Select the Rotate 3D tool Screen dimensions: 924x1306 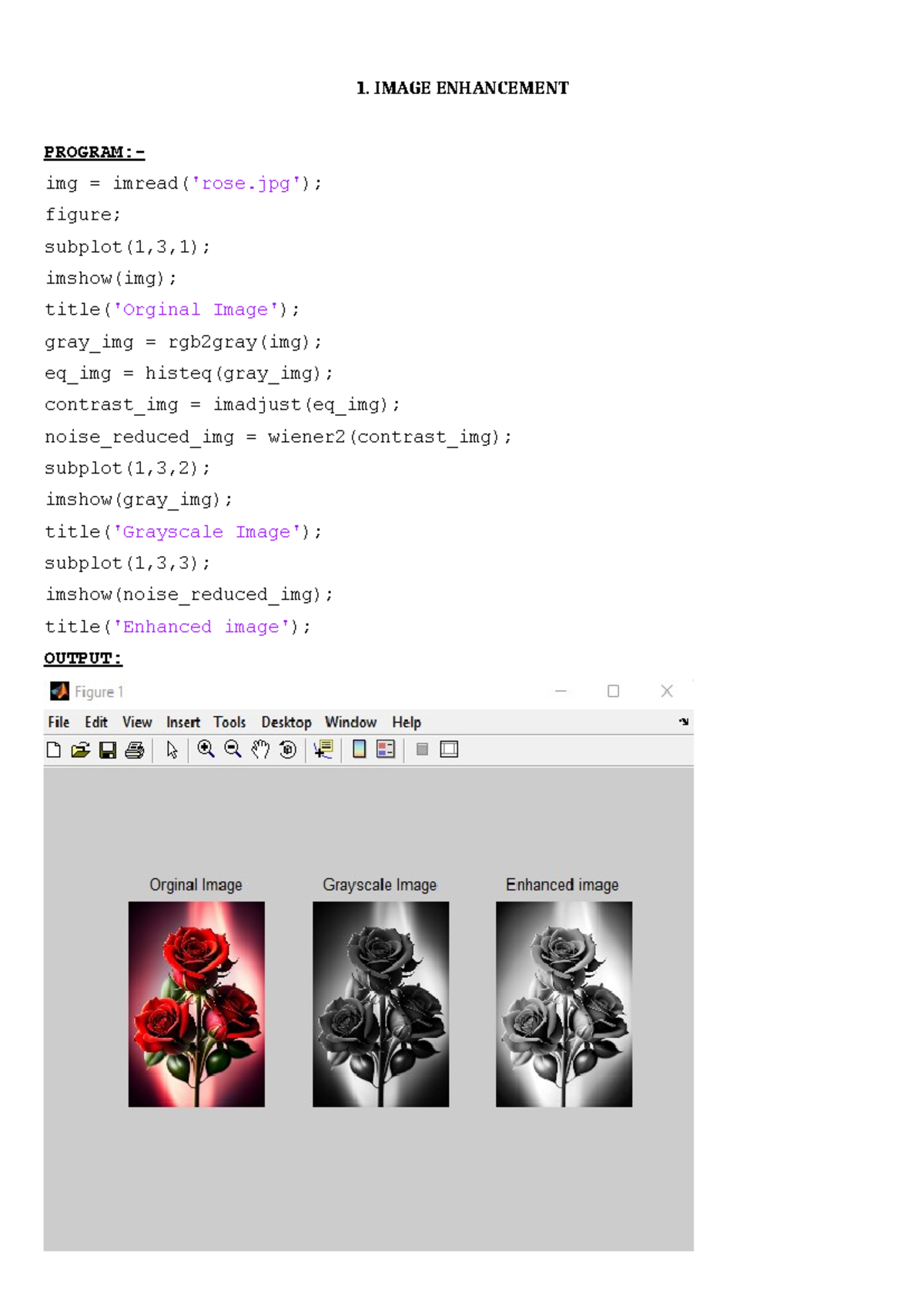click(x=288, y=749)
